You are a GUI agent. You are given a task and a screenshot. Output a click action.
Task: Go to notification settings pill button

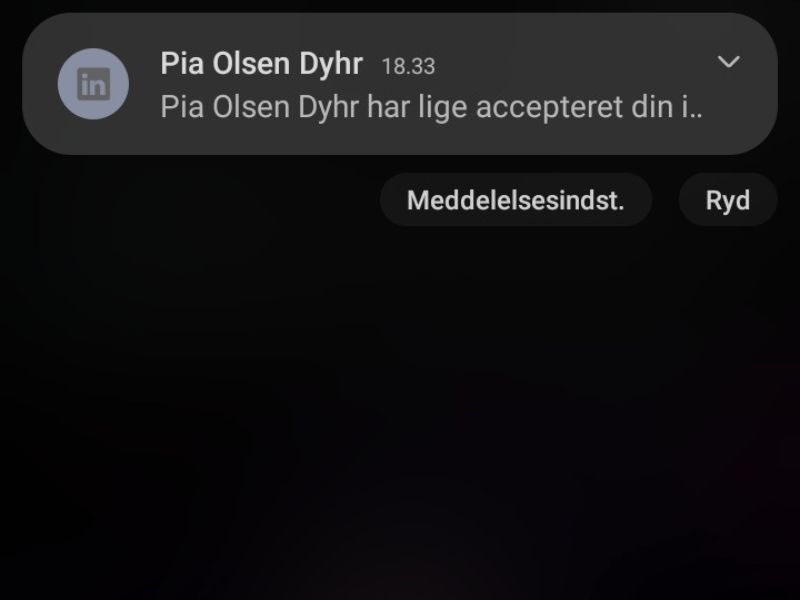(x=516, y=199)
